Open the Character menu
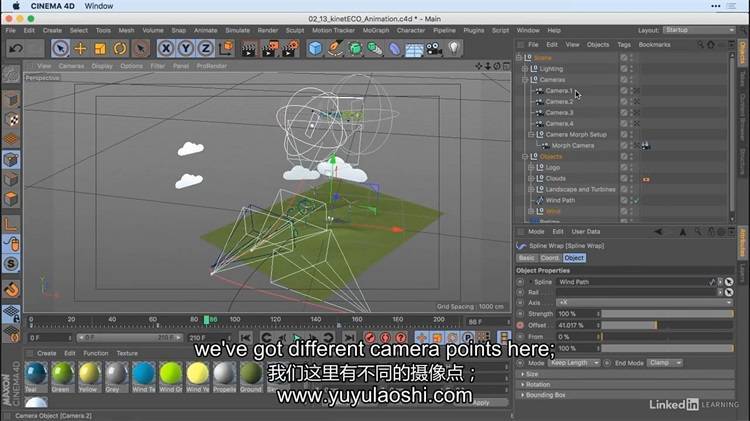 tap(411, 30)
